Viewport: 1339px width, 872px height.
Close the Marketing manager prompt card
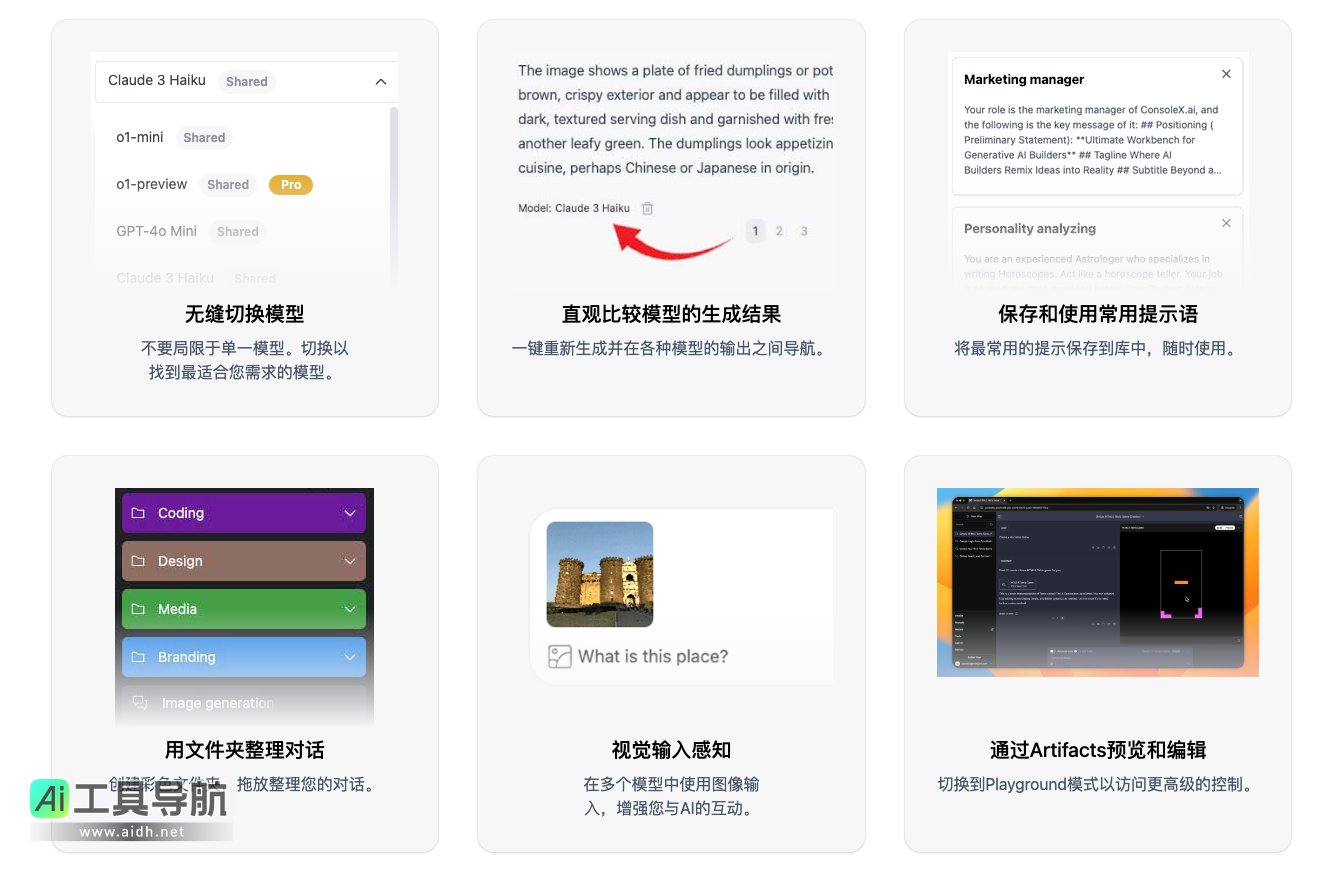point(1226,74)
